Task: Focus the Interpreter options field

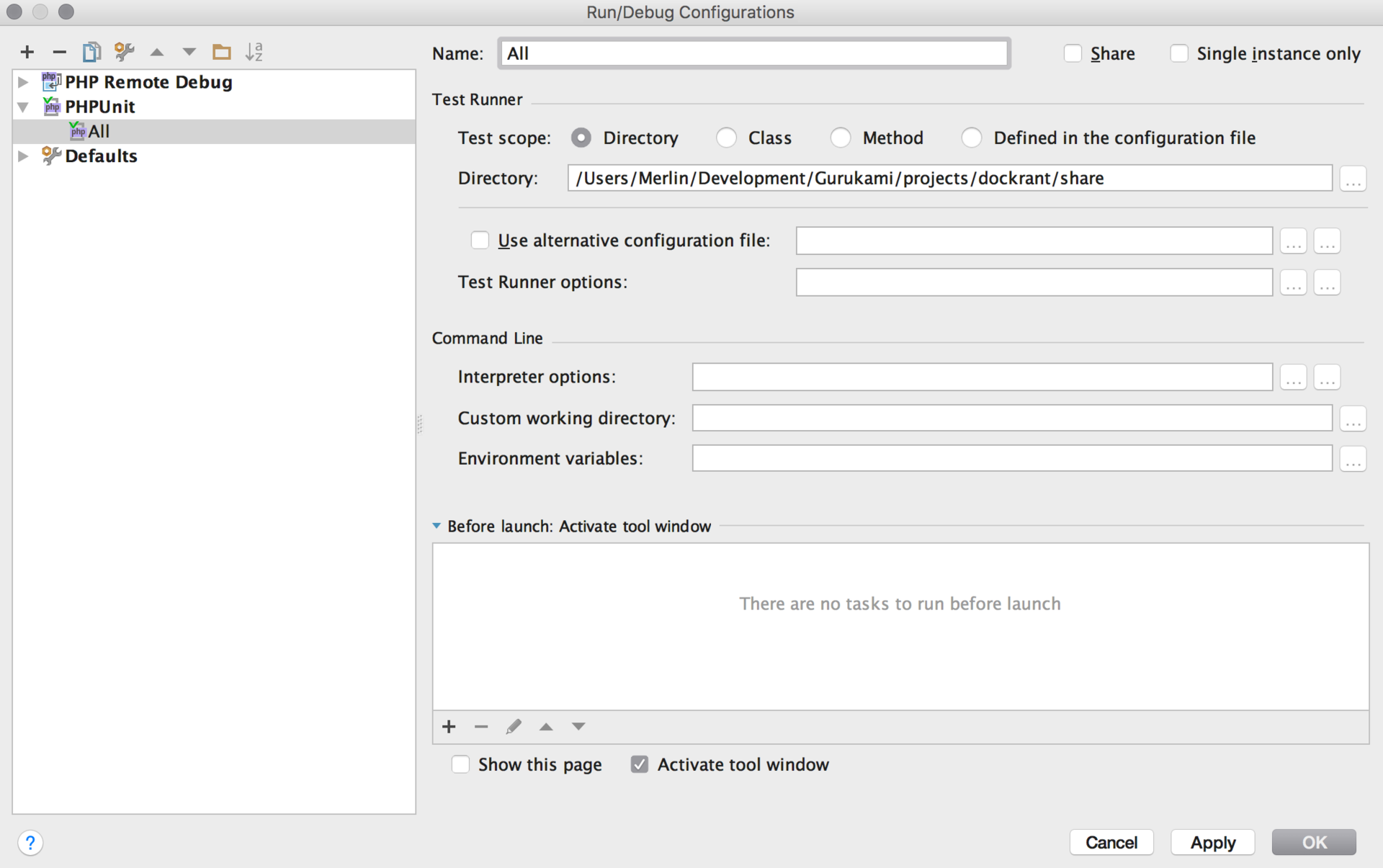Action: click(983, 377)
